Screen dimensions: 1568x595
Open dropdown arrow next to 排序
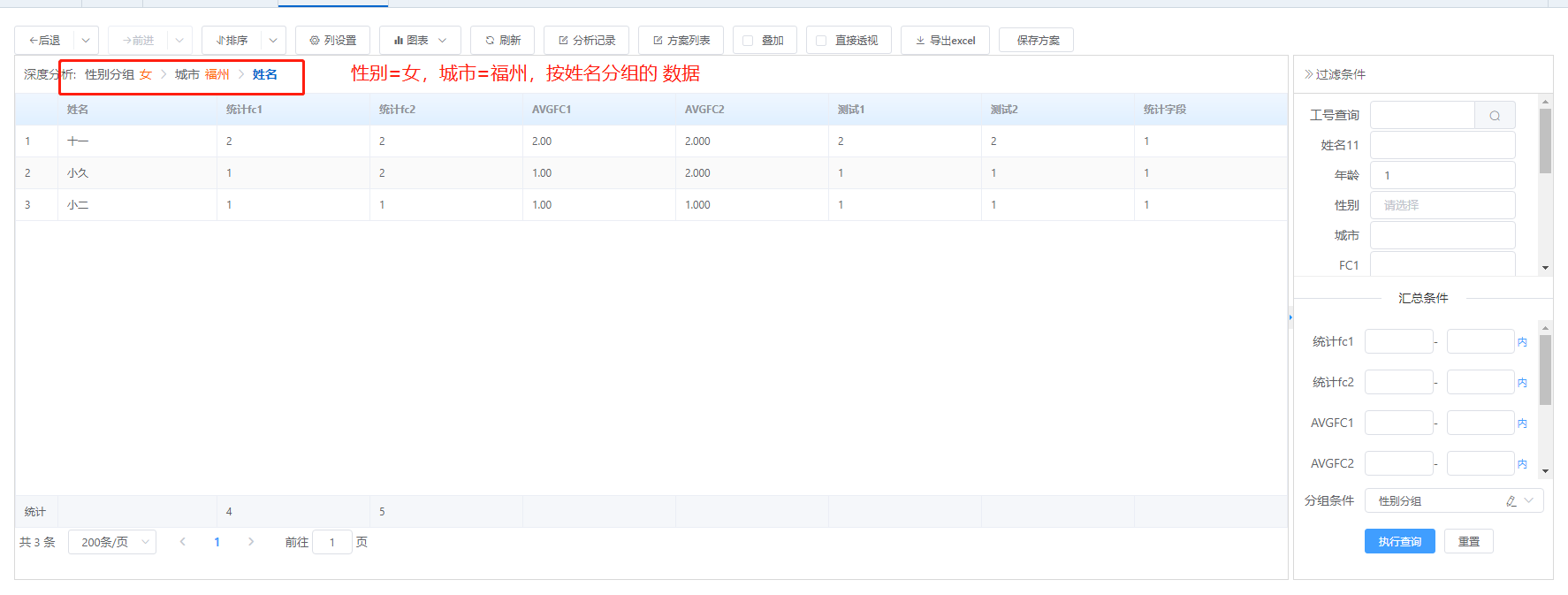[x=273, y=41]
